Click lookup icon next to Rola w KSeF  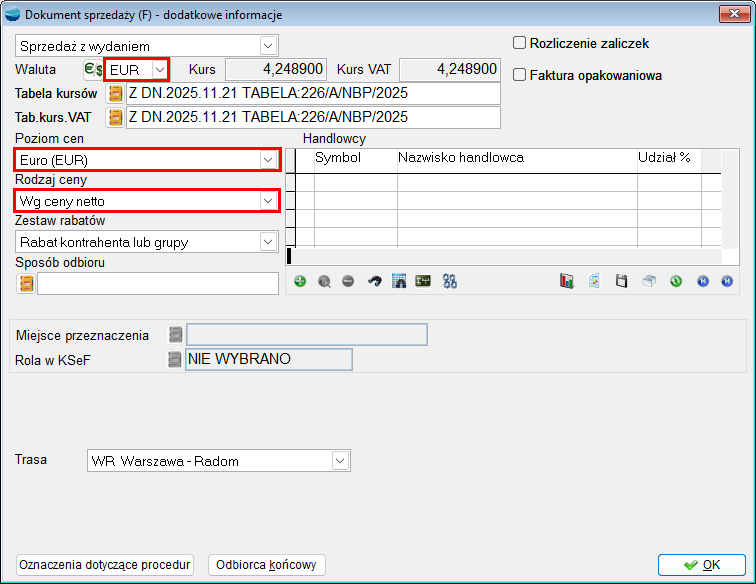pyautogui.click(x=175, y=359)
